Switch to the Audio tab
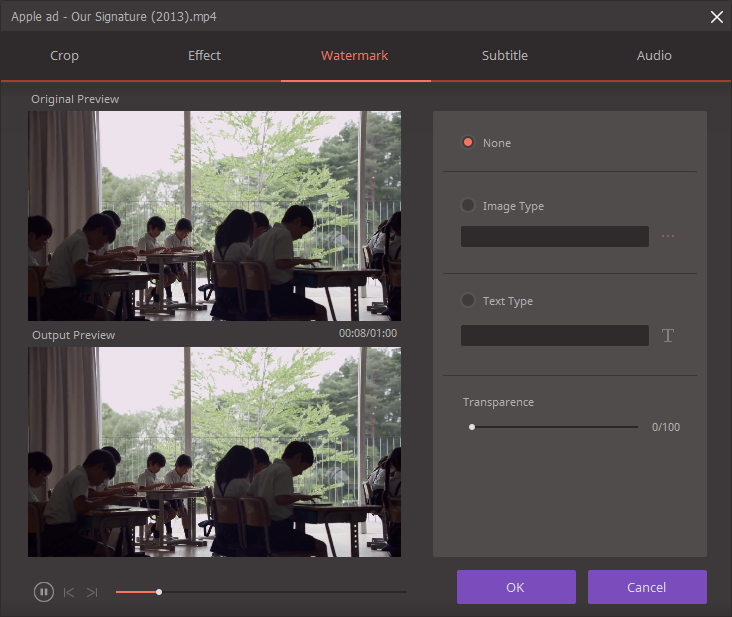The image size is (732, 617). click(x=654, y=56)
